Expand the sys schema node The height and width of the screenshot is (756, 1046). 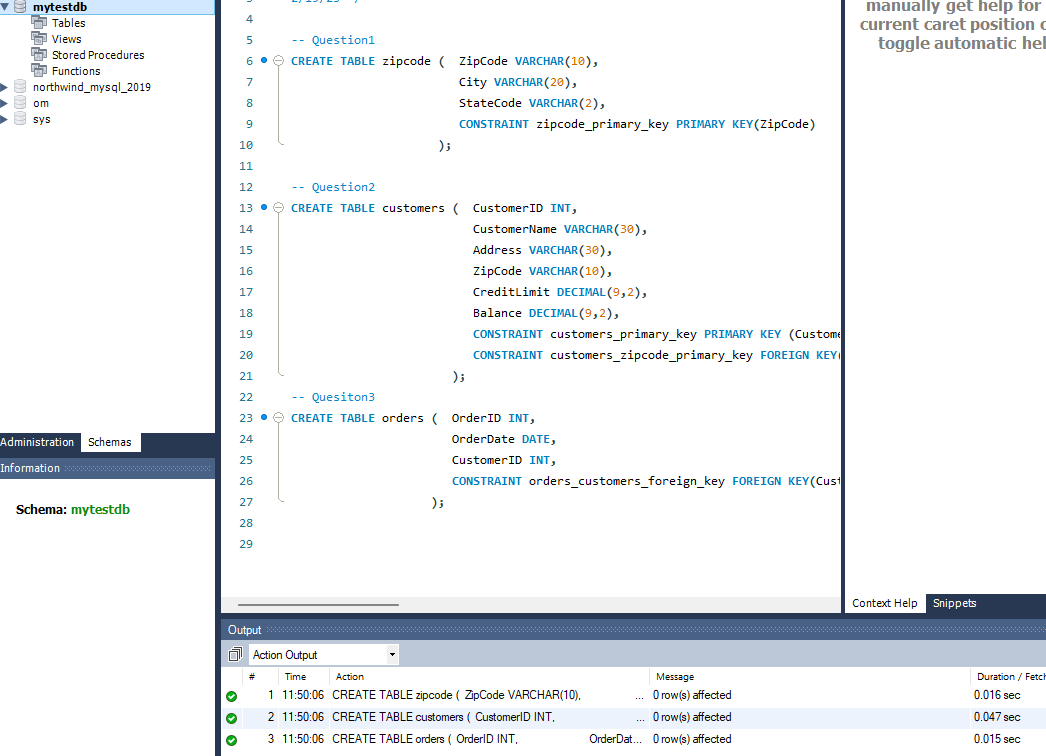(x=5, y=119)
